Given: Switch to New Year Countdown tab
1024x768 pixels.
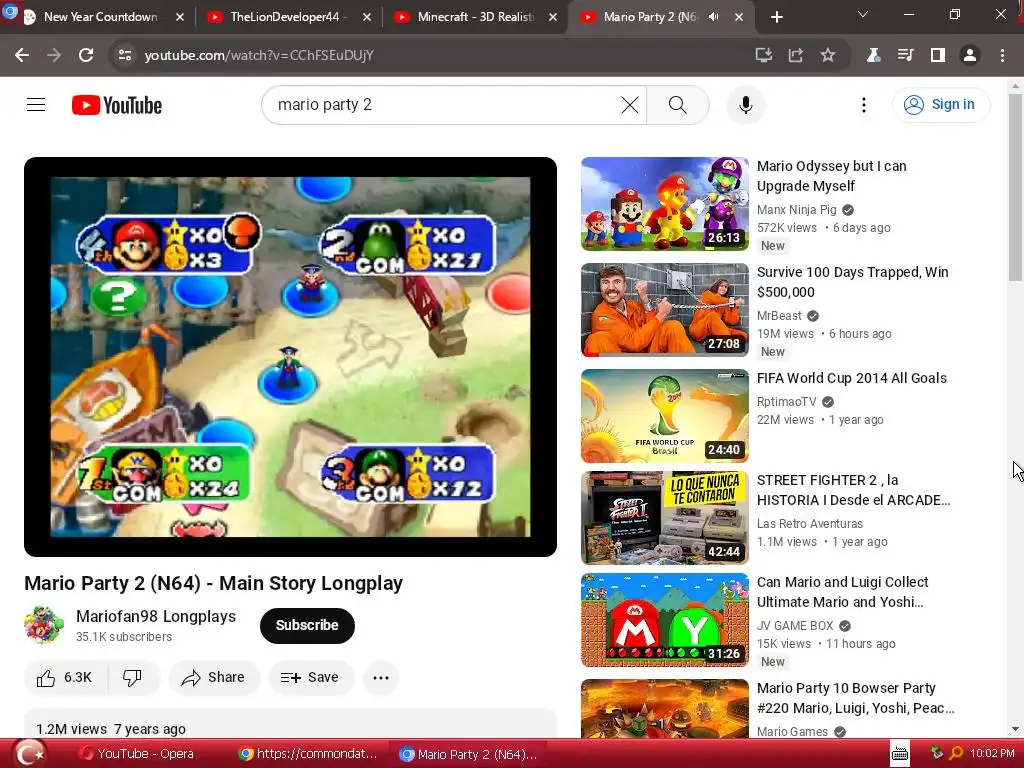Looking at the screenshot, I should click(98, 17).
